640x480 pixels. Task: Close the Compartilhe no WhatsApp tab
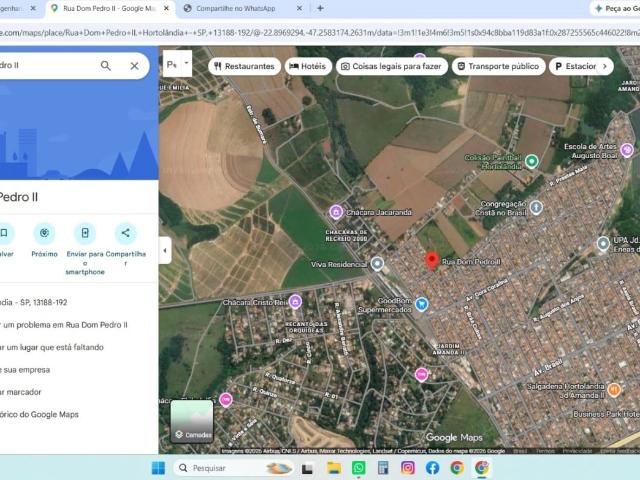(299, 8)
